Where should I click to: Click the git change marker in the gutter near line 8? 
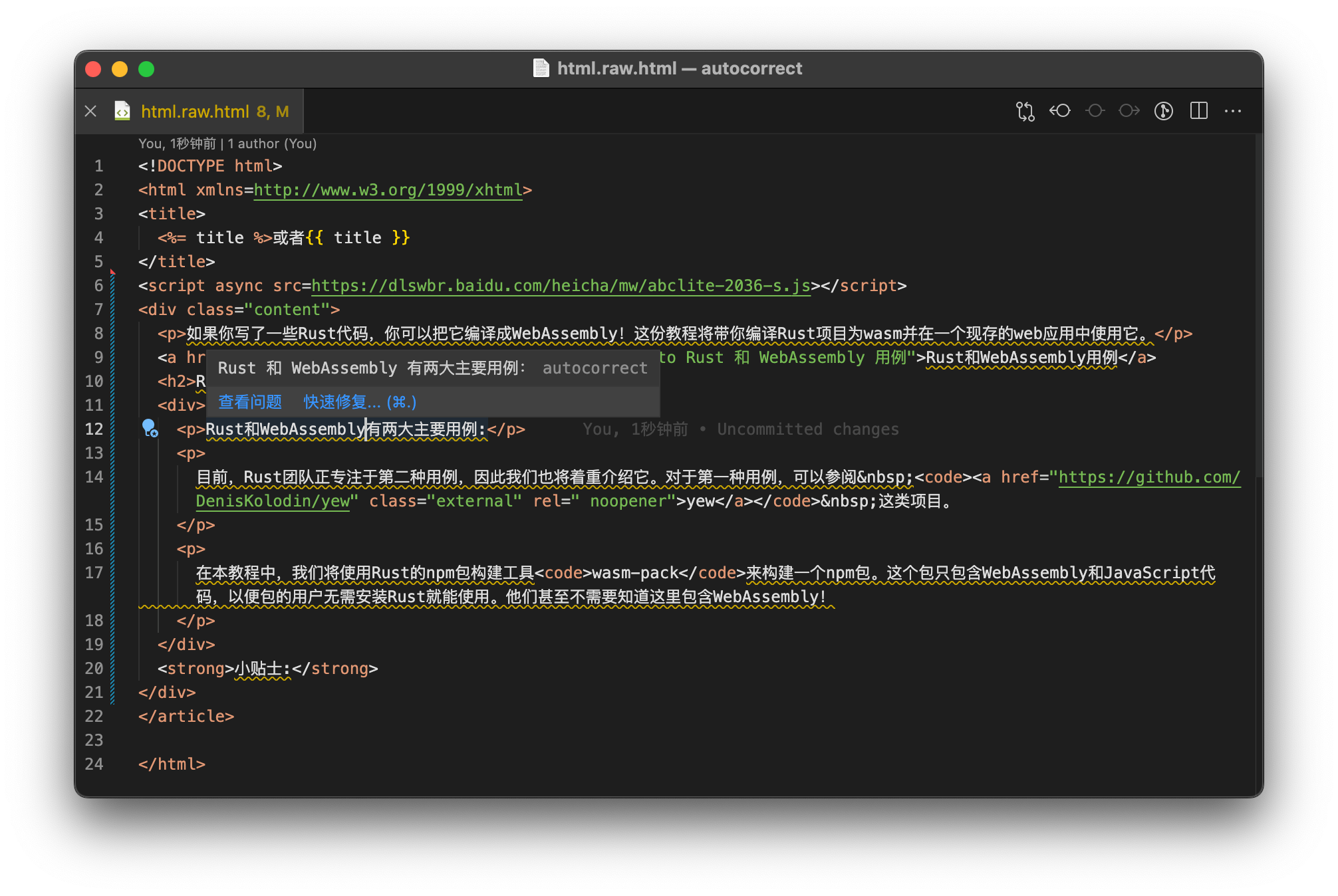pyautogui.click(x=113, y=334)
